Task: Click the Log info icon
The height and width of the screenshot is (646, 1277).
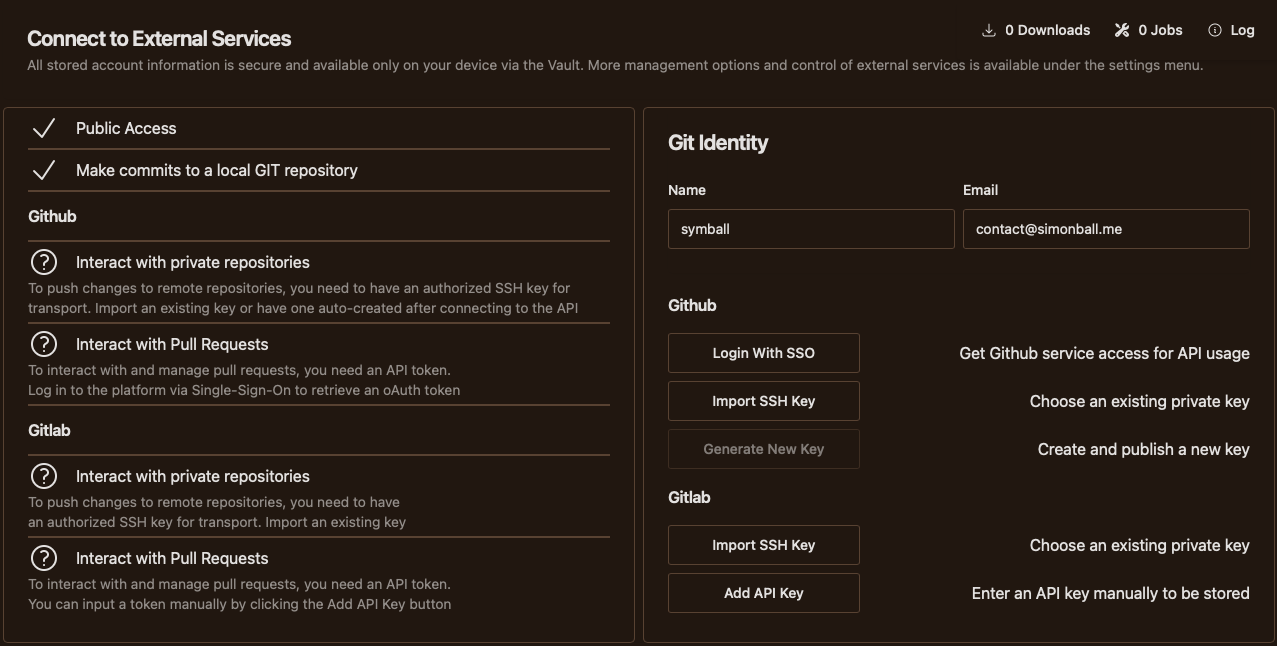Action: [x=1215, y=30]
